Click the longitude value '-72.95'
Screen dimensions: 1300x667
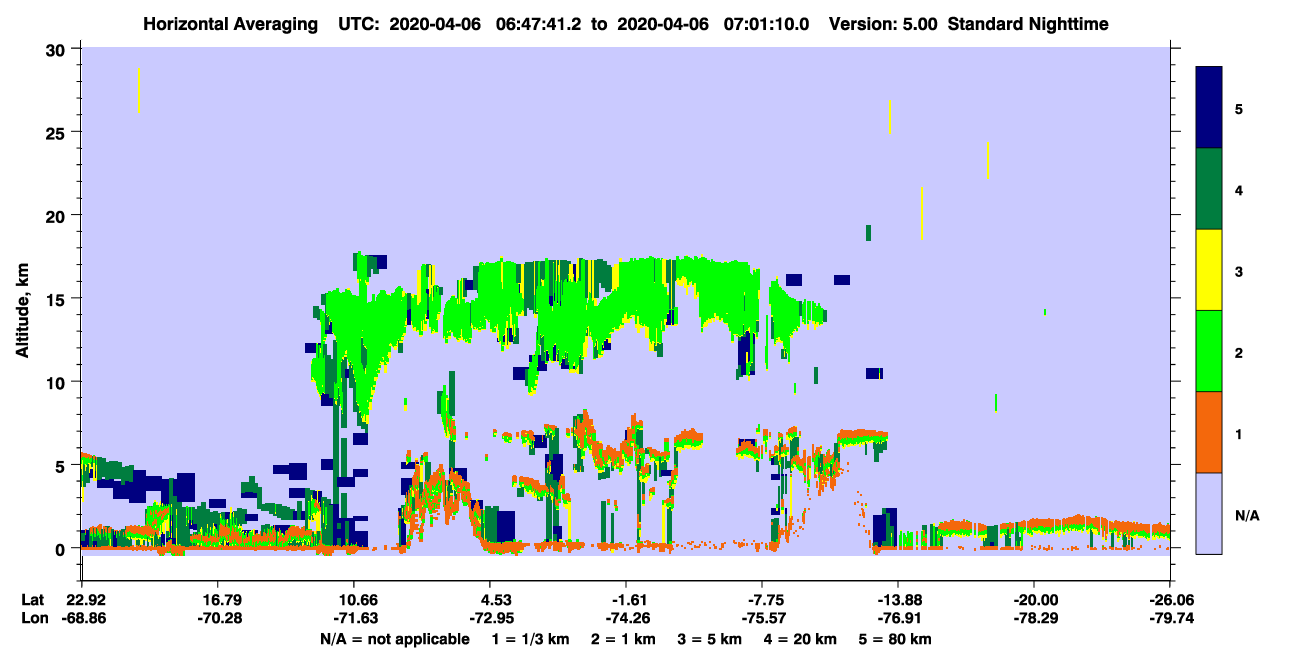point(490,619)
